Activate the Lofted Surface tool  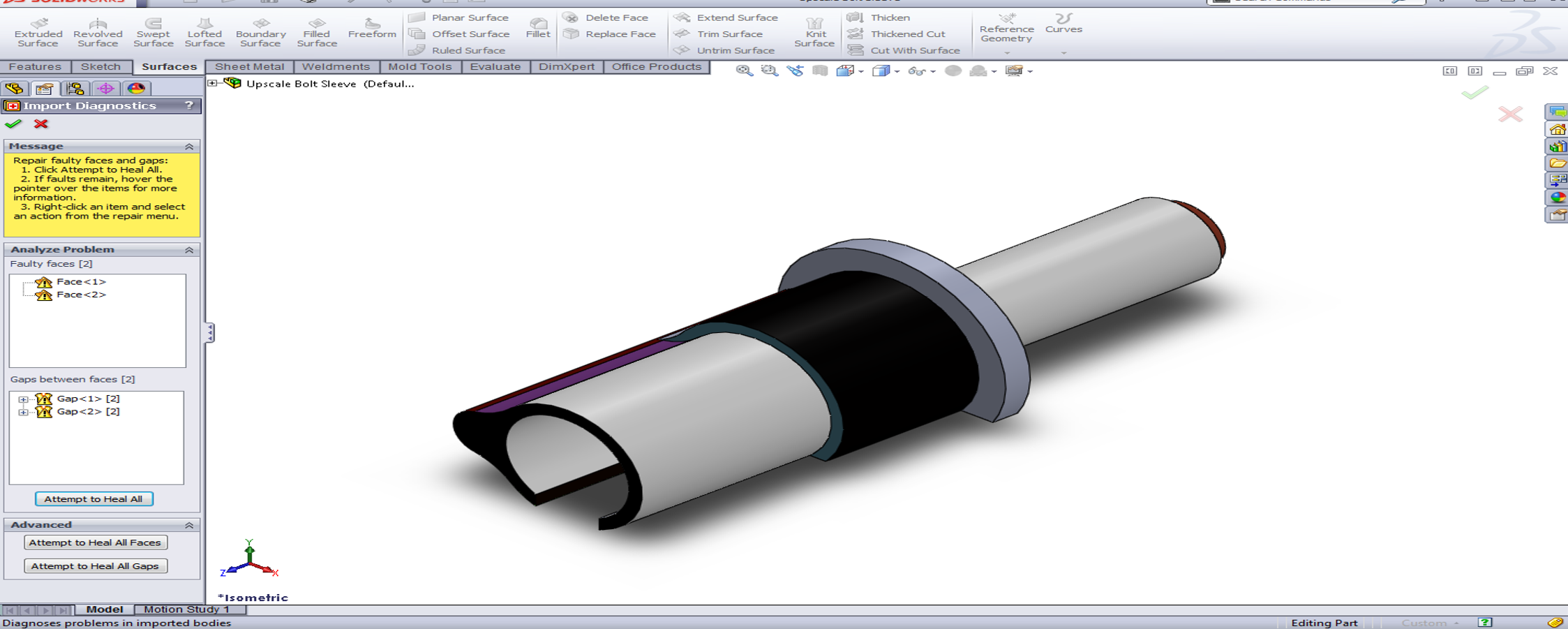(204, 33)
